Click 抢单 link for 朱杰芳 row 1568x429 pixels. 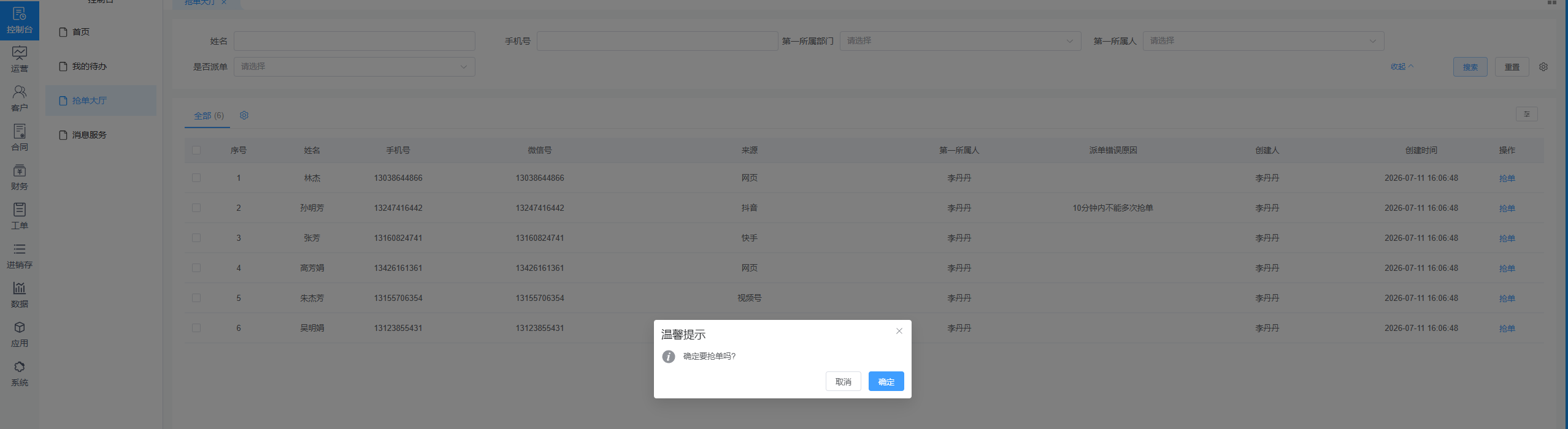coord(1507,298)
